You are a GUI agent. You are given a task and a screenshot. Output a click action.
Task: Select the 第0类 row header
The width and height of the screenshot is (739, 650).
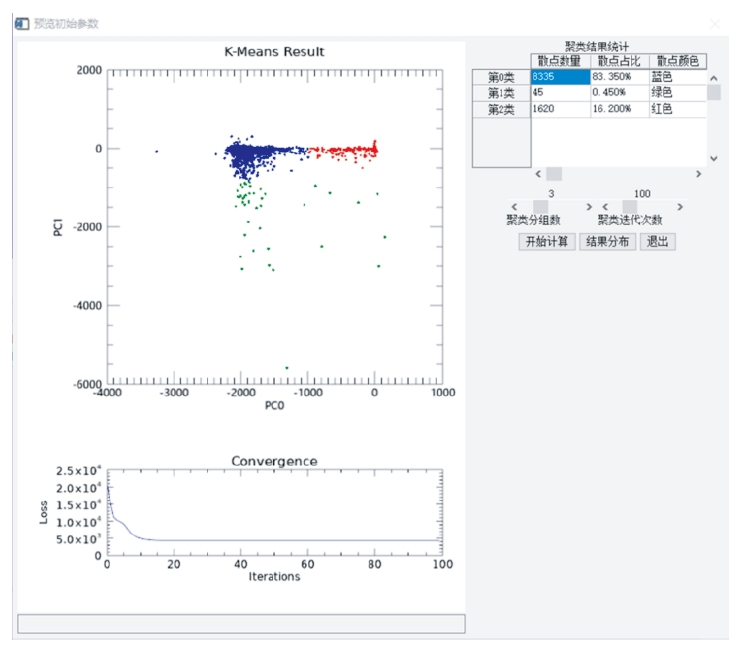click(x=501, y=77)
